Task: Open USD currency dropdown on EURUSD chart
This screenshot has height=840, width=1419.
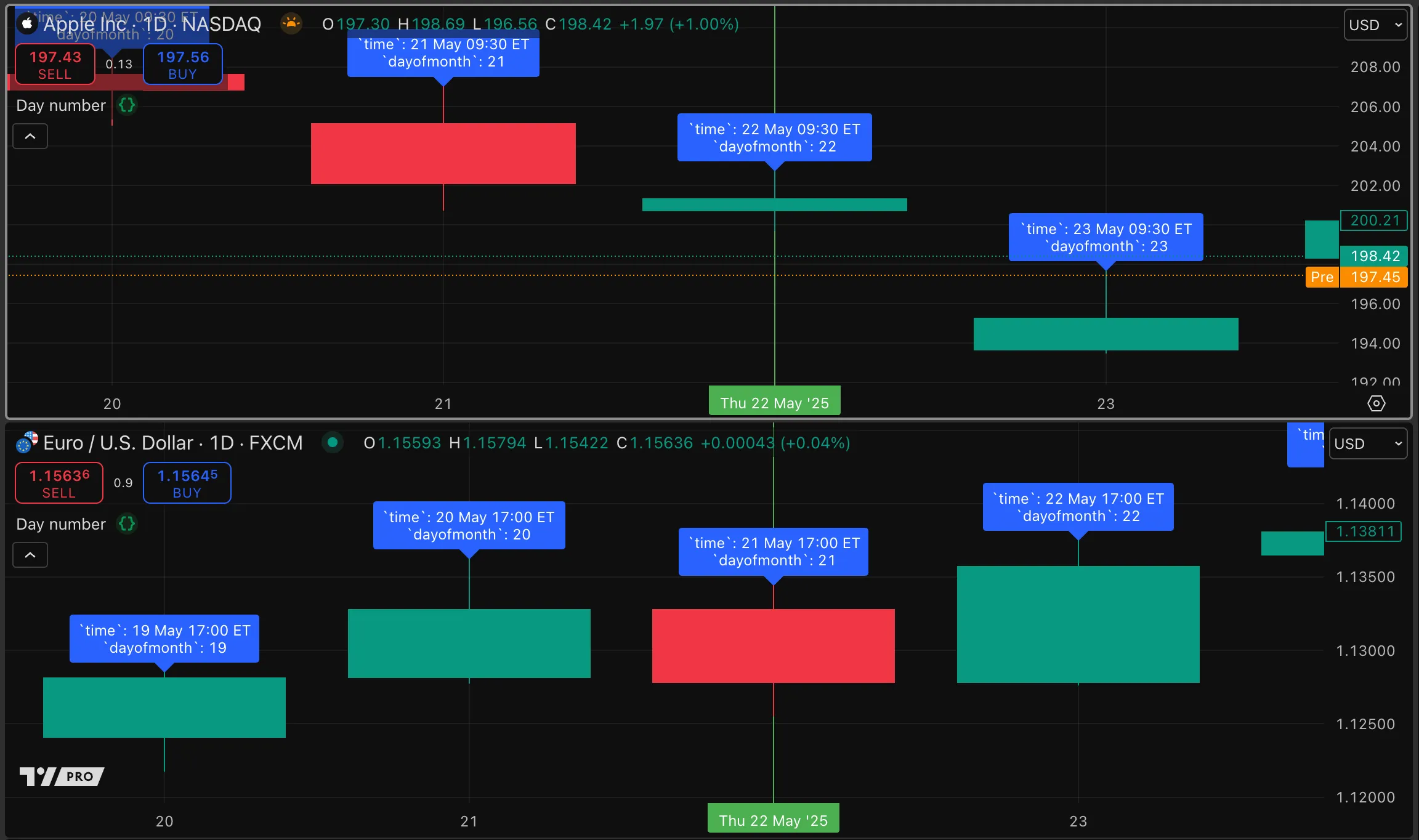Action: (x=1367, y=444)
